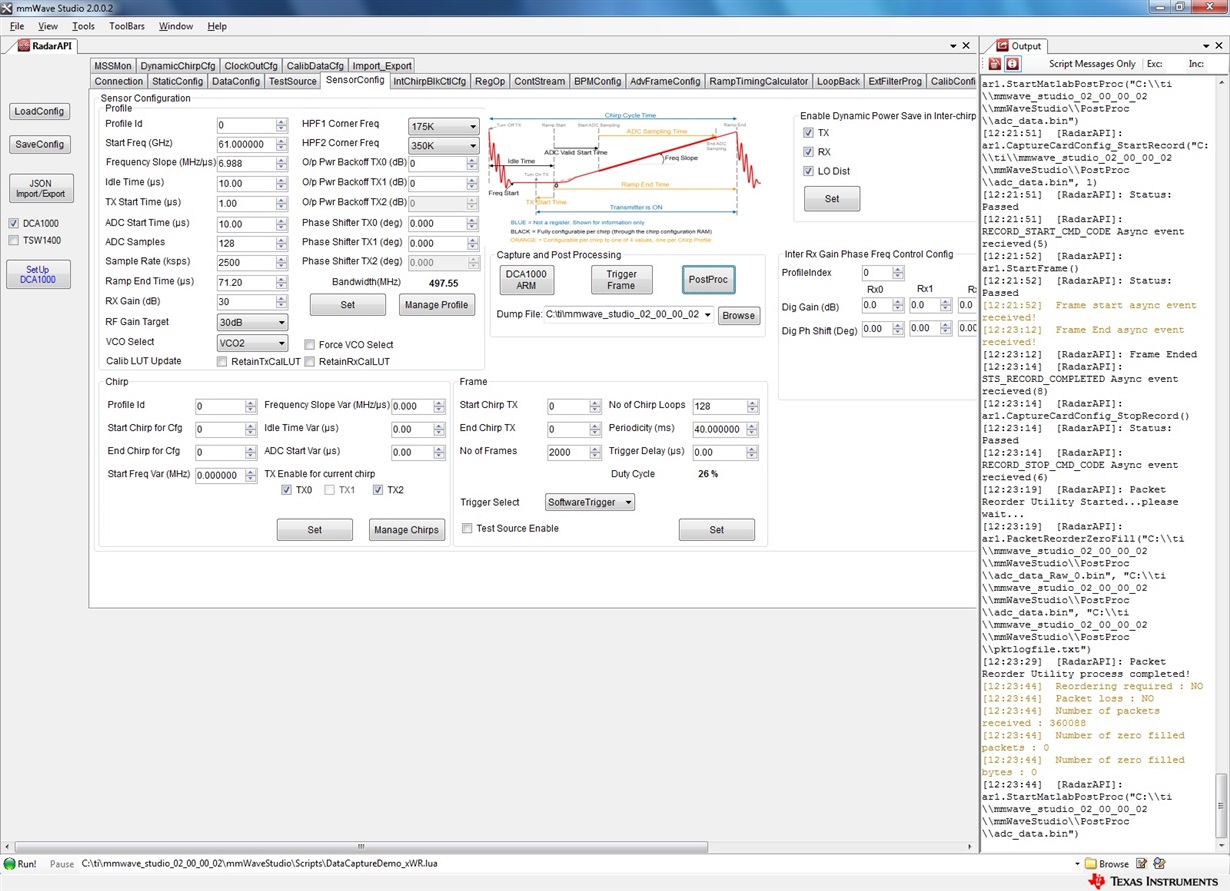The width and height of the screenshot is (1230, 891).
Task: Toggle the DCA1000 checkbox
Action: click(x=14, y=223)
